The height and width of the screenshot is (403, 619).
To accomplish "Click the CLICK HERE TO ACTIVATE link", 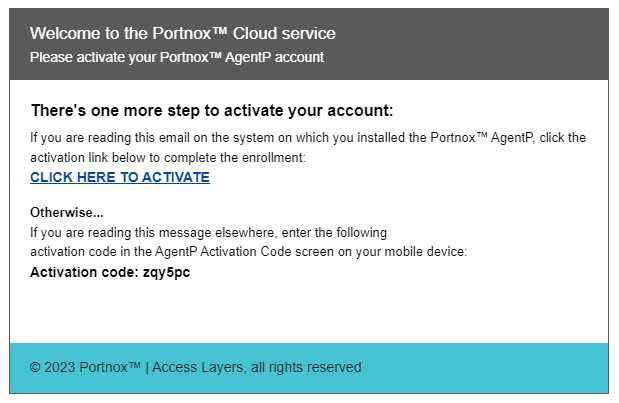I will click(x=119, y=178).
